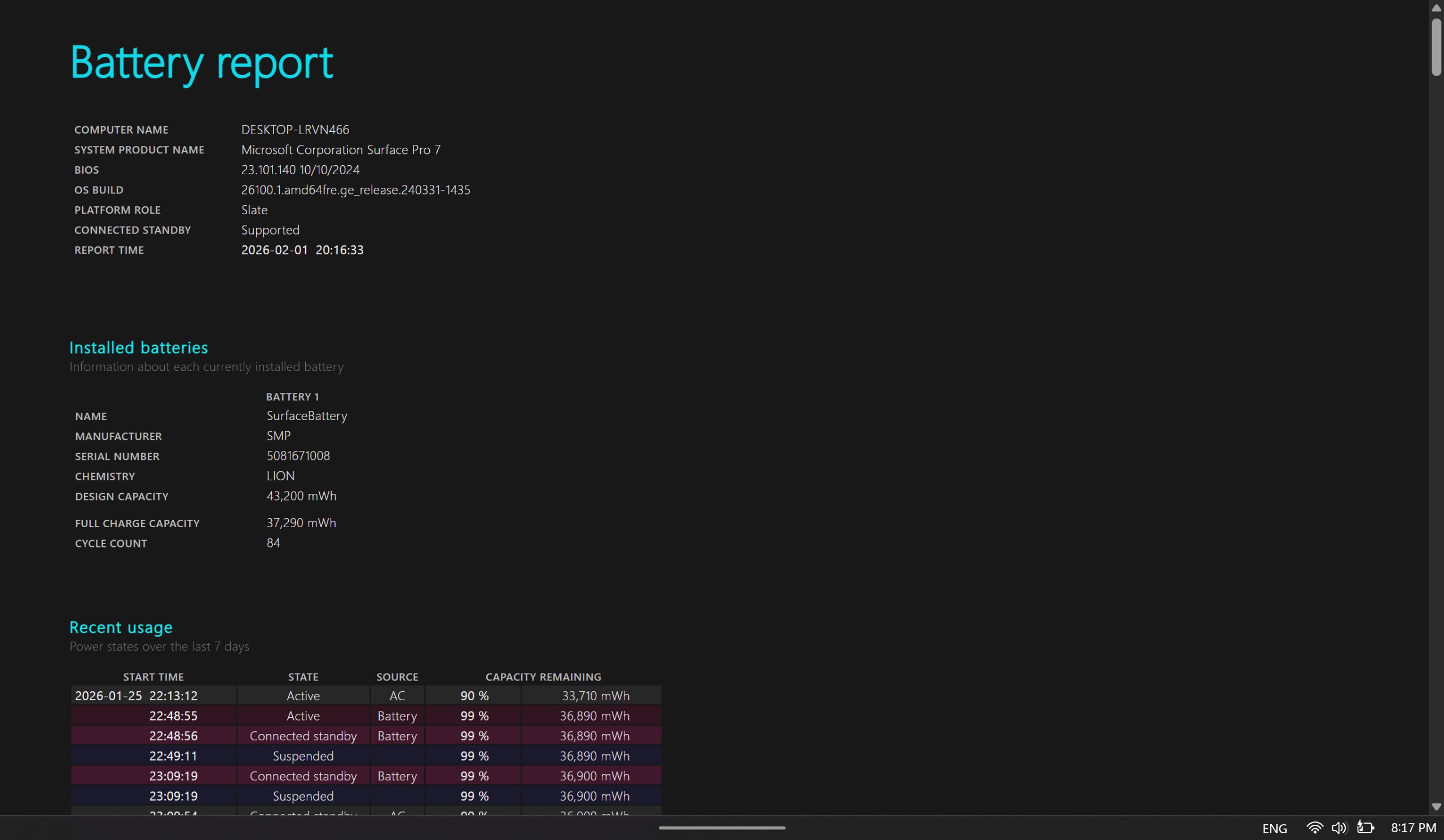
Task: Click the Installed batteries section heading
Action: [139, 348]
